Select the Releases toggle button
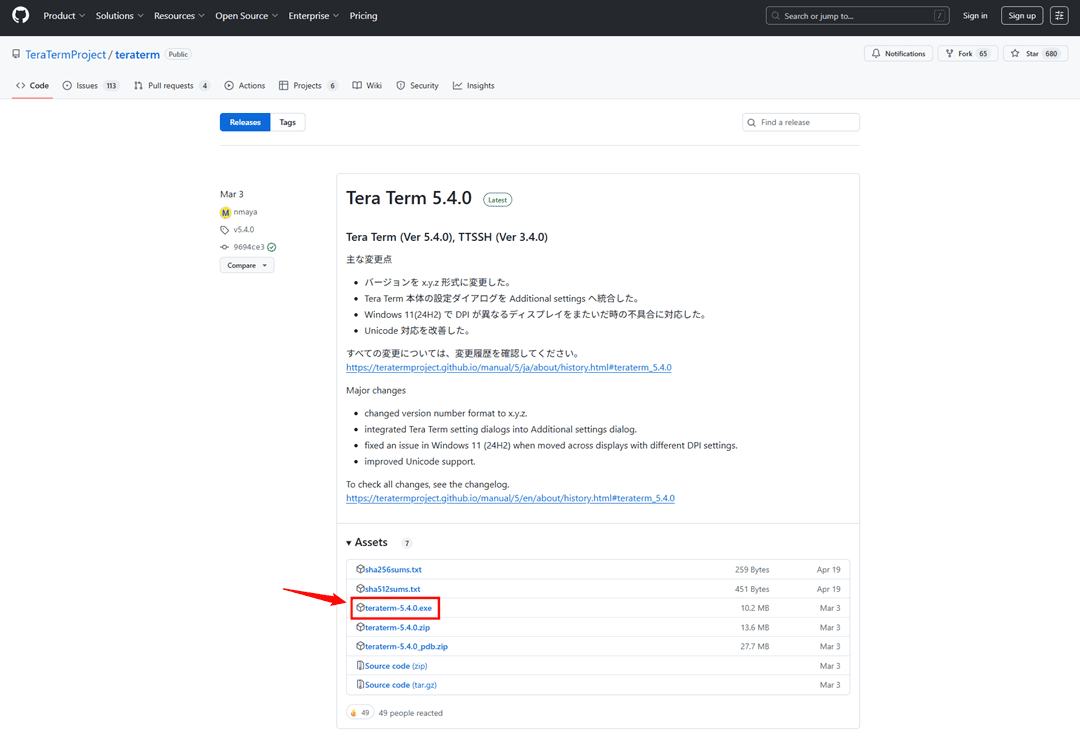Image resolution: width=1080 pixels, height=741 pixels. point(245,123)
